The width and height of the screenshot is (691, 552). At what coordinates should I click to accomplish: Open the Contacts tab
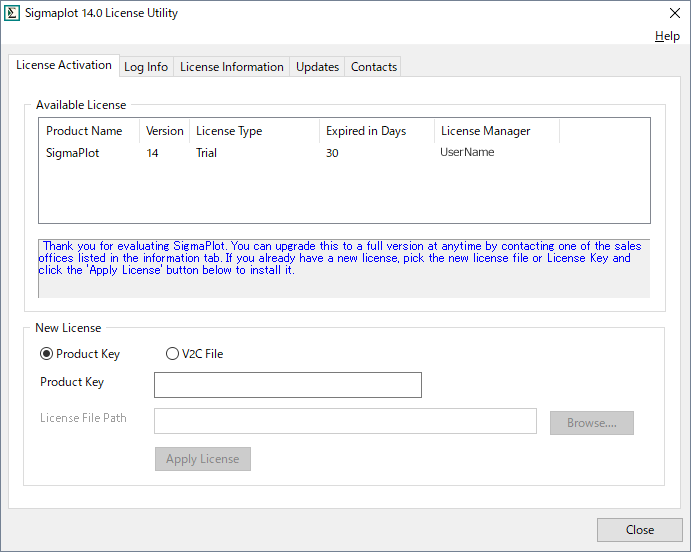coord(374,67)
